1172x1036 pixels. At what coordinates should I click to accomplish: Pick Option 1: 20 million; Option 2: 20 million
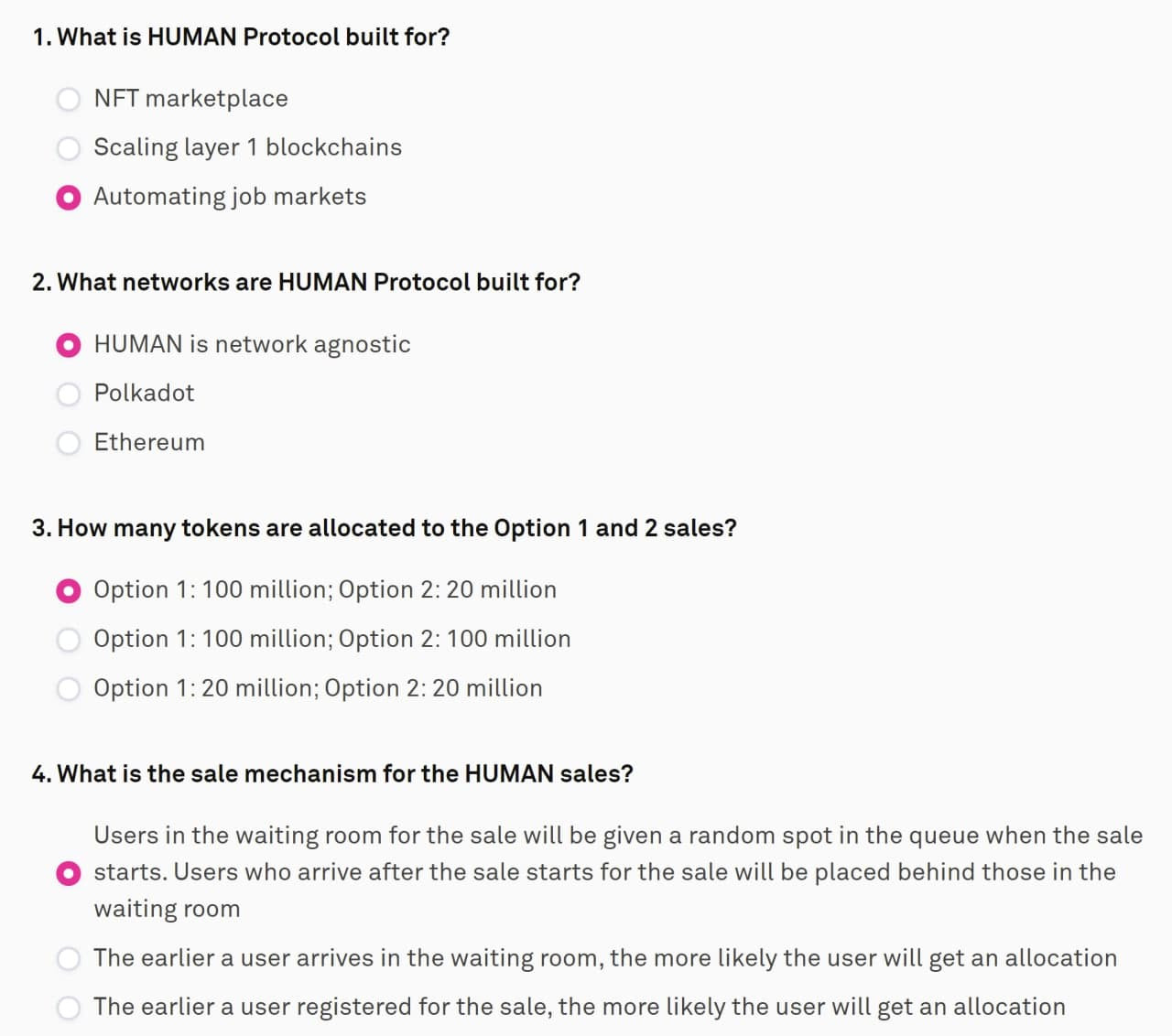(x=69, y=689)
